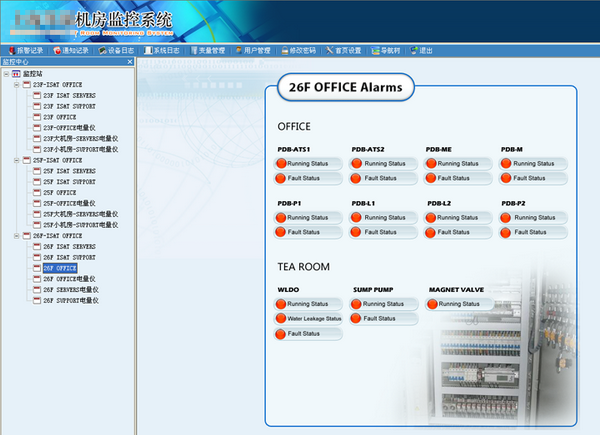
Task: Select 23F ISAT SERVERS in tree
Action: (69, 95)
